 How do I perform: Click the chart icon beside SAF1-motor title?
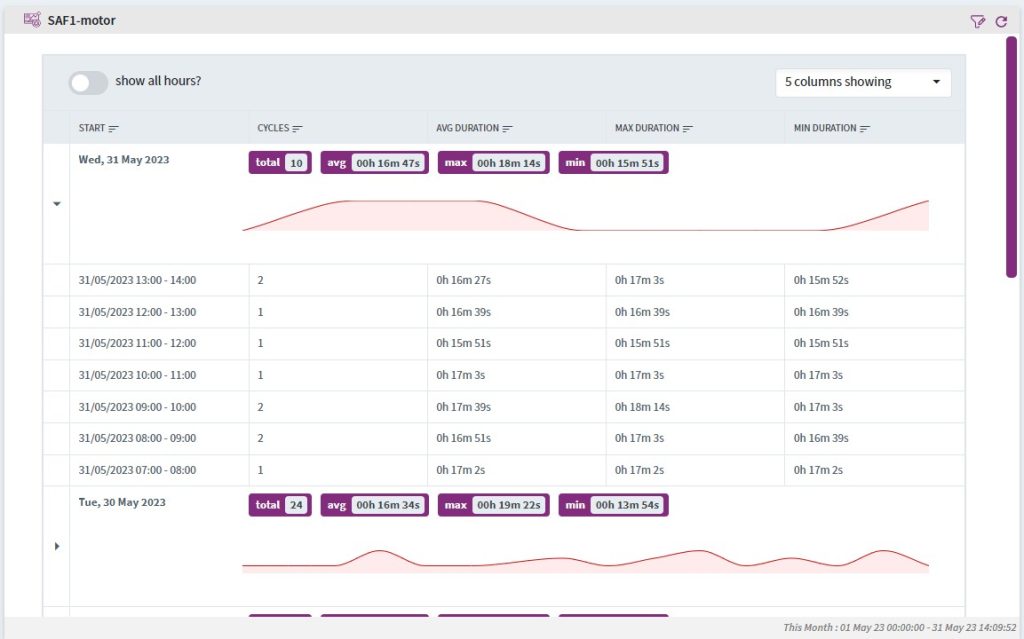tap(31, 19)
